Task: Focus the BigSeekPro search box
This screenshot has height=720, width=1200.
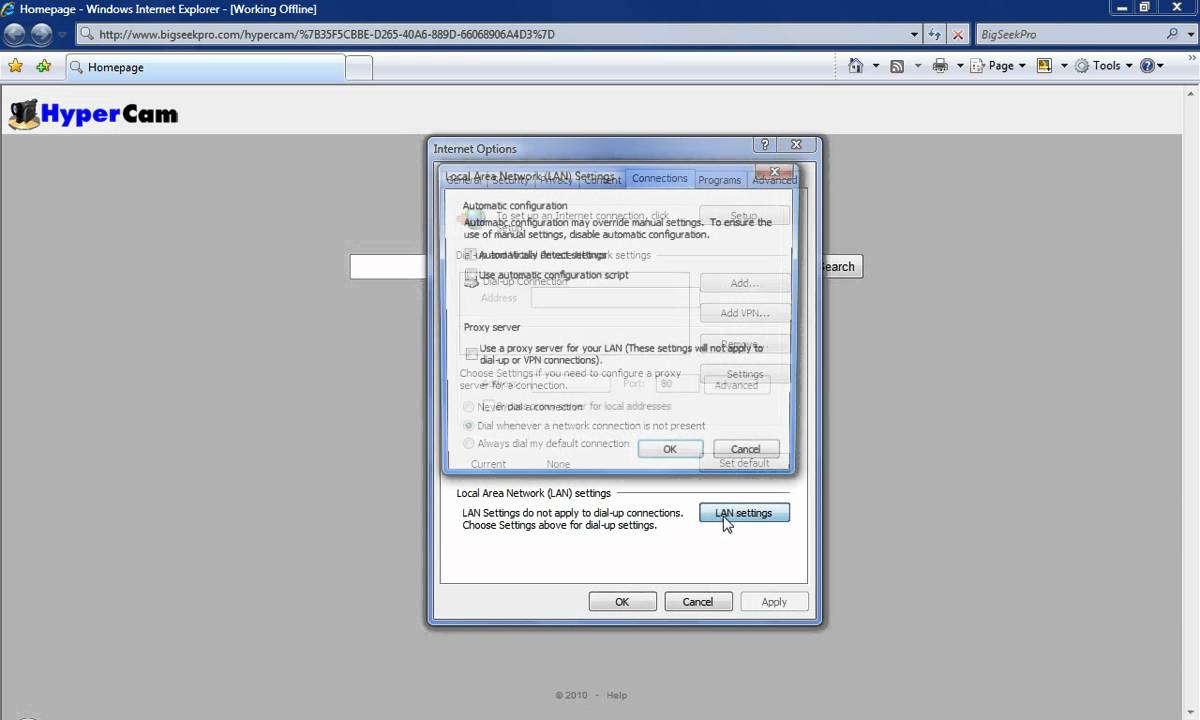Action: [1068, 34]
